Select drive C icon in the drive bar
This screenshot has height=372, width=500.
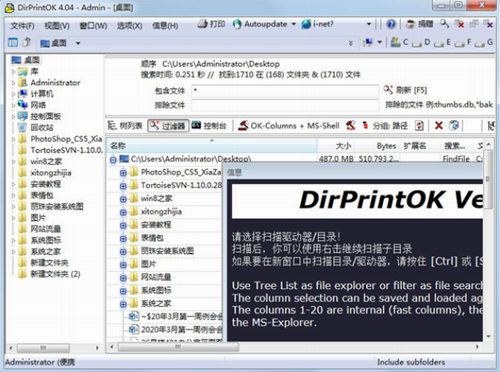click(x=396, y=42)
